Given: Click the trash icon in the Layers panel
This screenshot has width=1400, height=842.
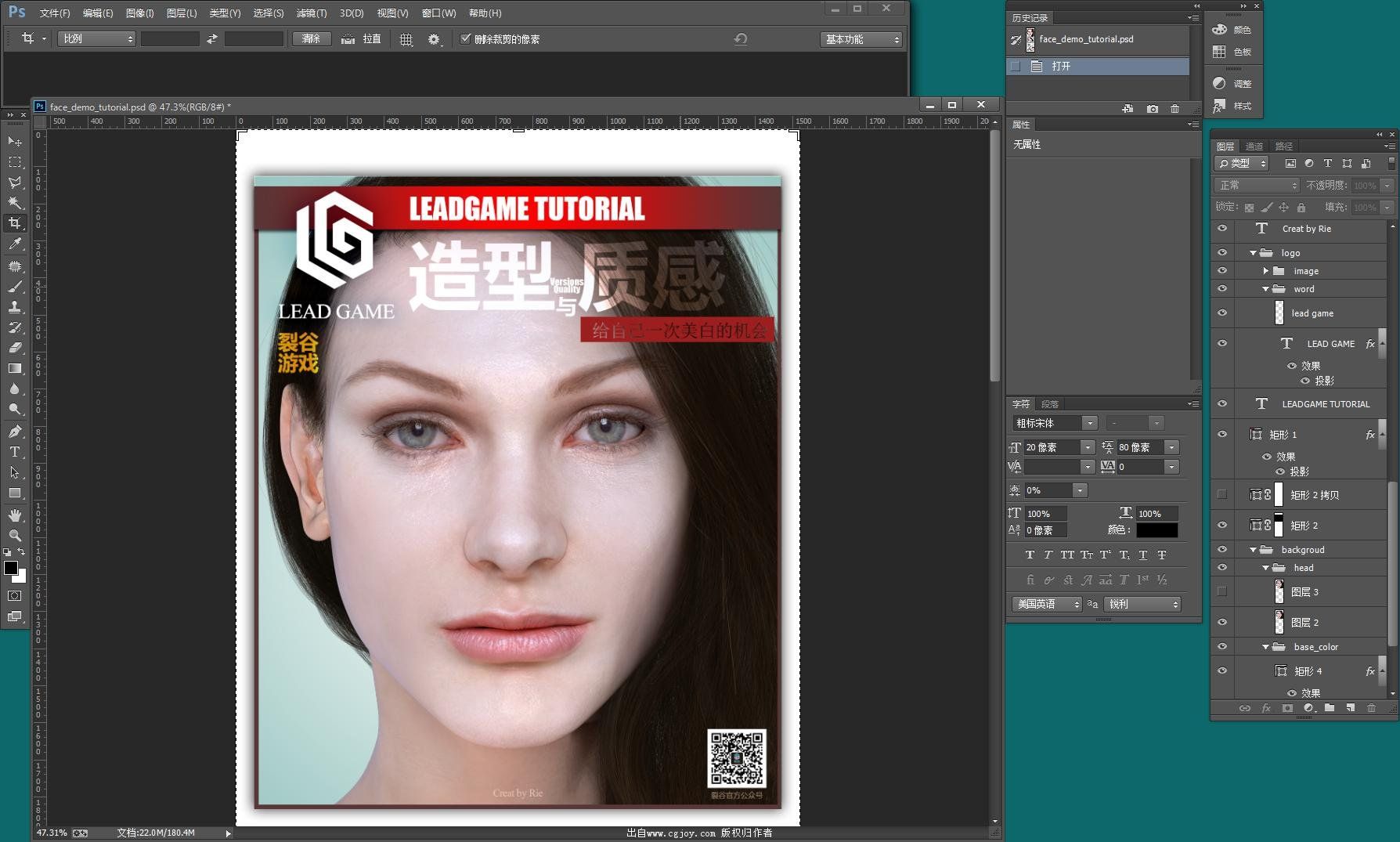Looking at the screenshot, I should coord(1371,708).
